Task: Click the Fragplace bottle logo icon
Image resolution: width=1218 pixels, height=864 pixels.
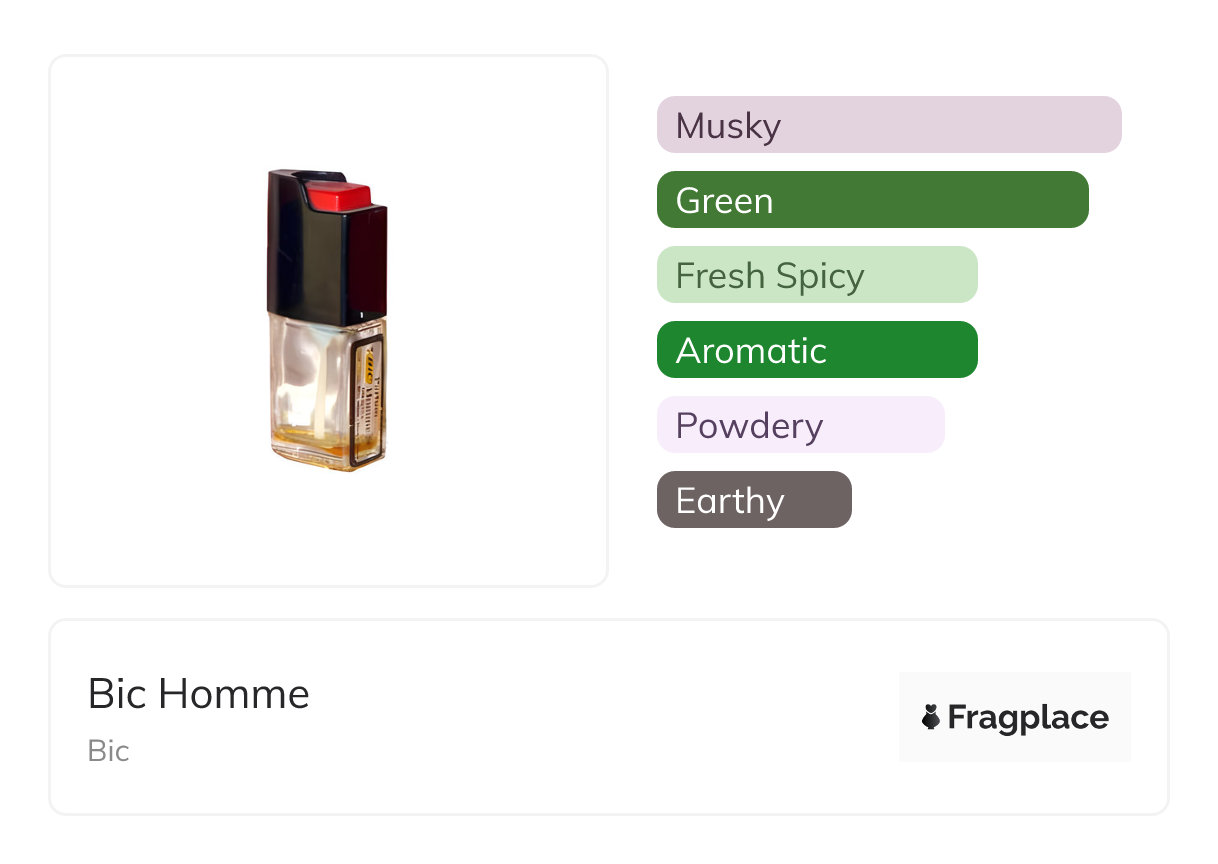Action: pyautogui.click(x=931, y=717)
